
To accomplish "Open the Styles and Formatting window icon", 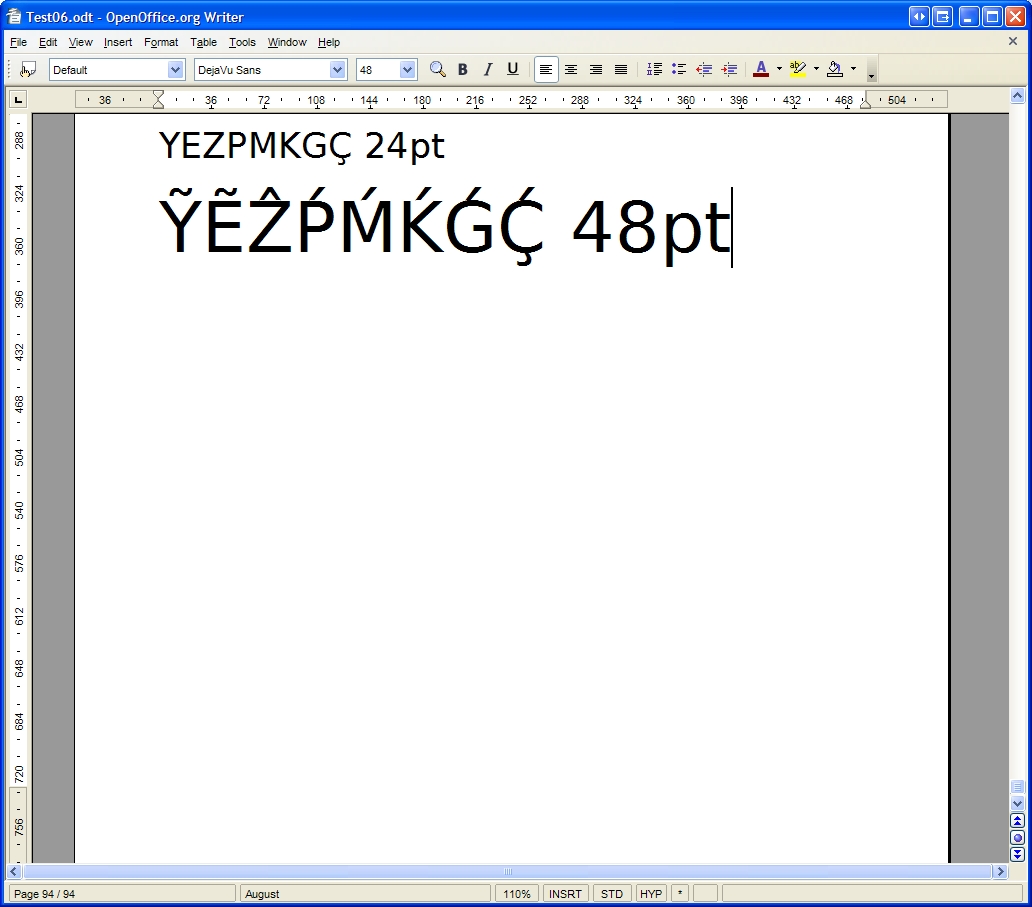I will tap(28, 69).
